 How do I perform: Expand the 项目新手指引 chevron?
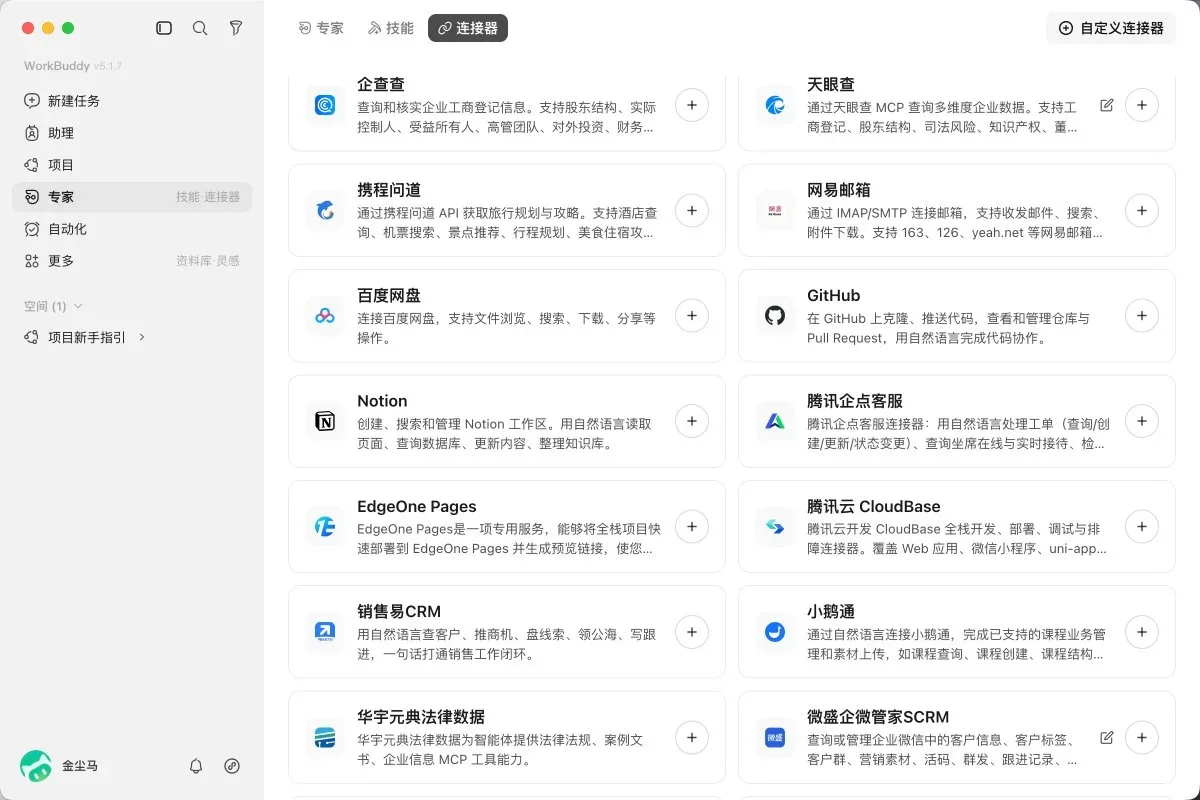point(142,337)
